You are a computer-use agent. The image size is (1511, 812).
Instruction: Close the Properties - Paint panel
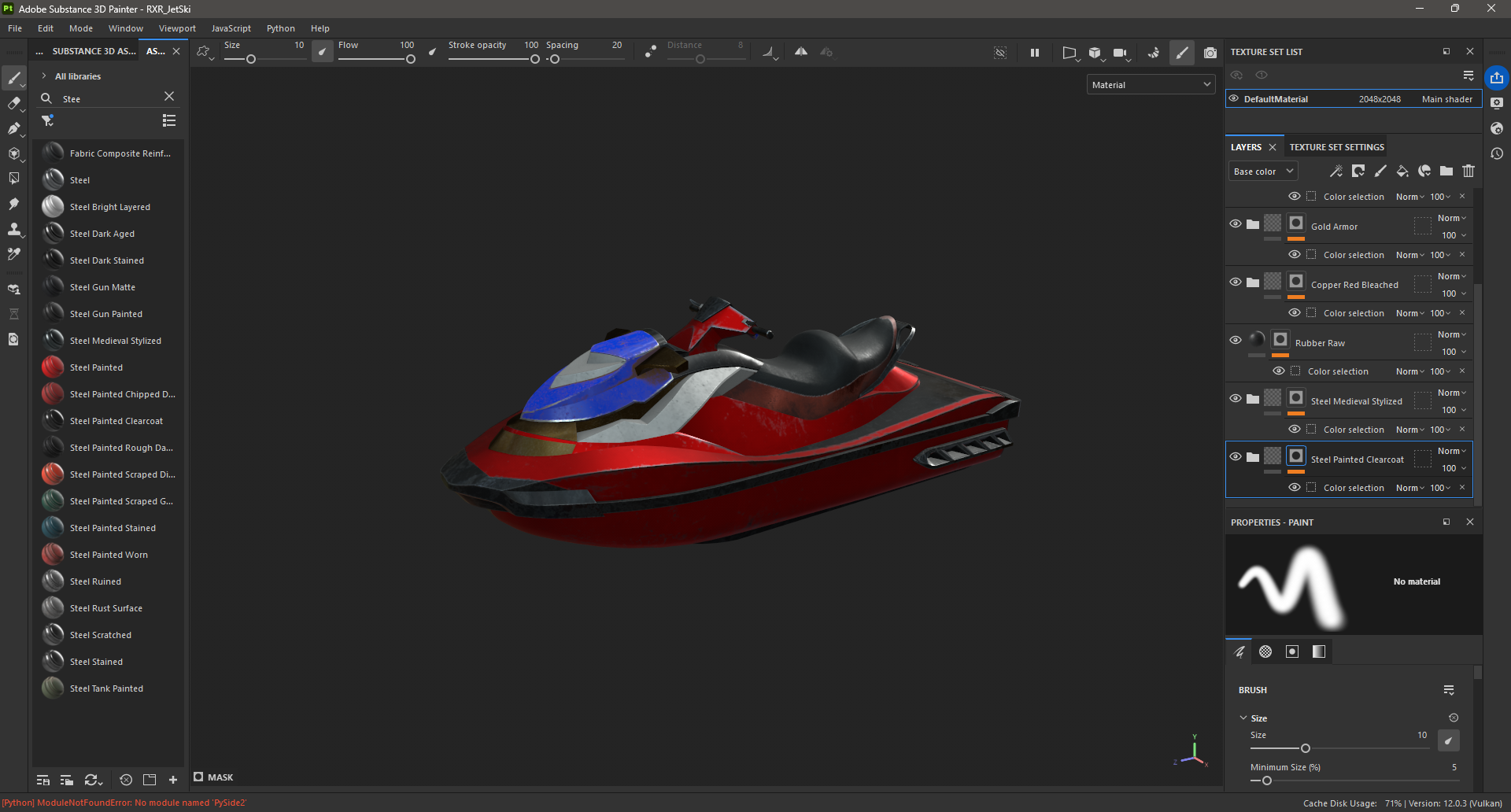(x=1469, y=522)
